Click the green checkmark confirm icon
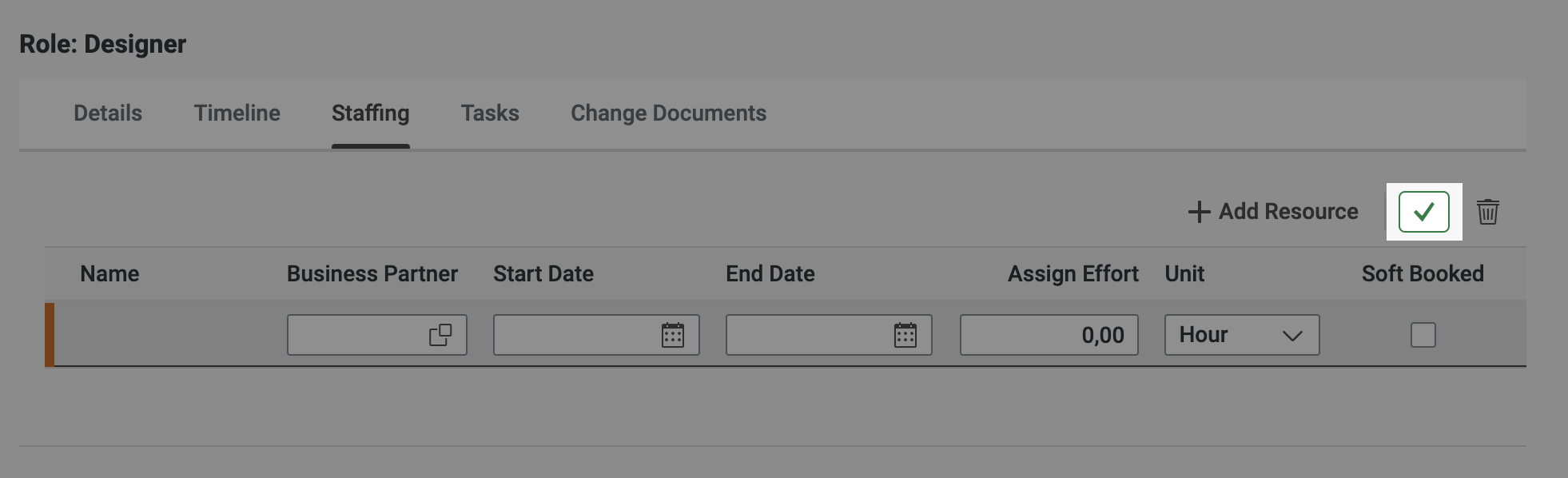This screenshot has height=478, width=1568. click(x=1423, y=212)
